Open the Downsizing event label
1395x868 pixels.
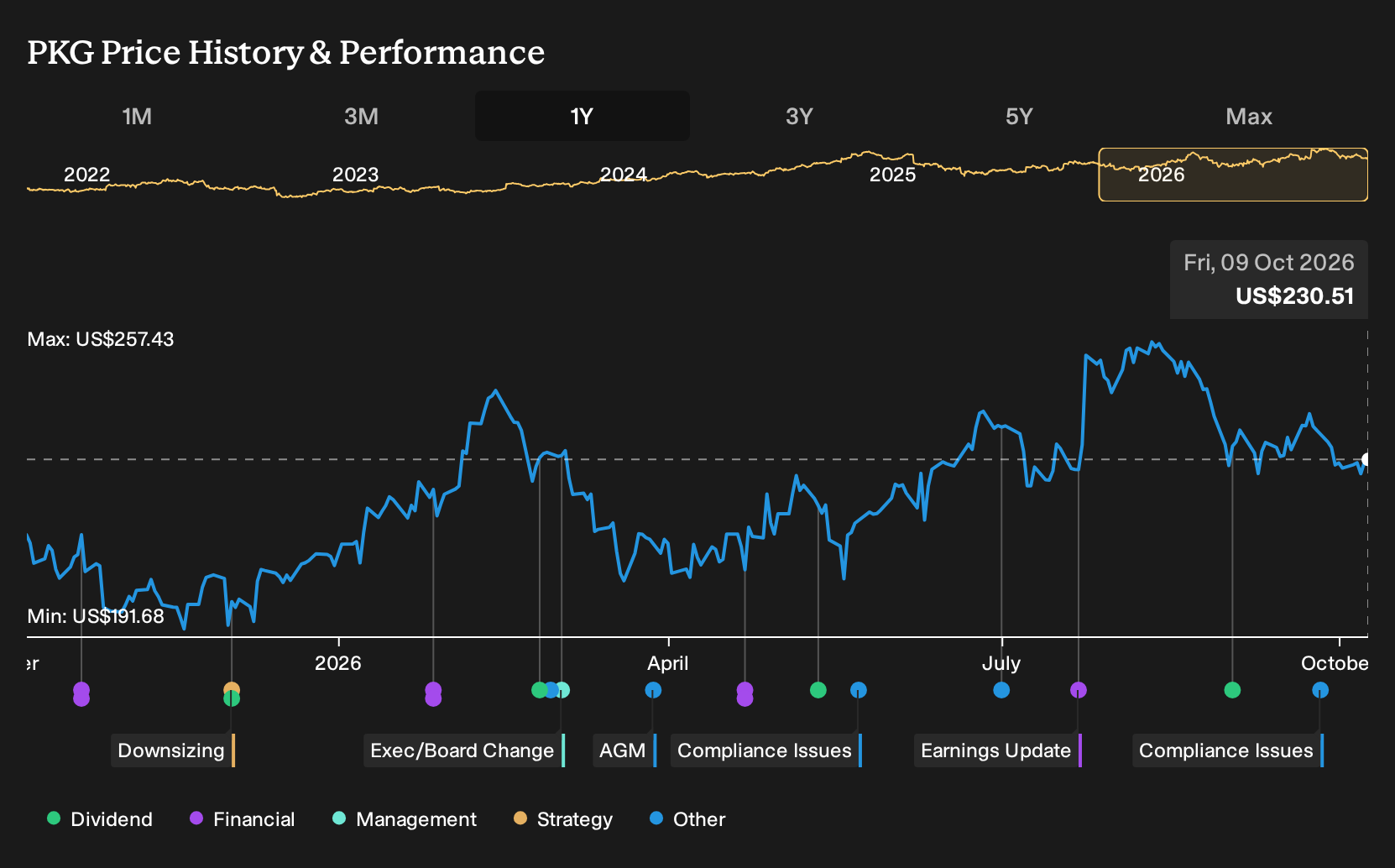point(173,750)
